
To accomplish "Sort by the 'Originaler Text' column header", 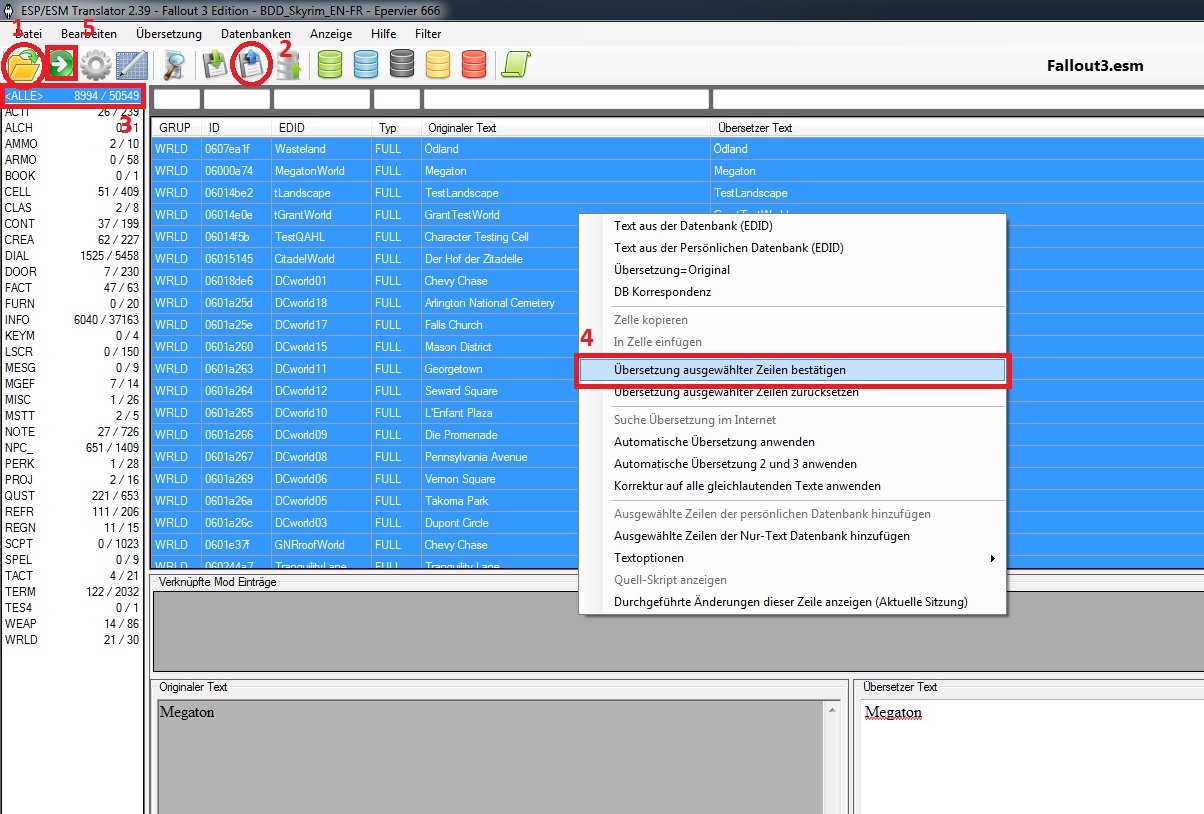I will point(566,128).
